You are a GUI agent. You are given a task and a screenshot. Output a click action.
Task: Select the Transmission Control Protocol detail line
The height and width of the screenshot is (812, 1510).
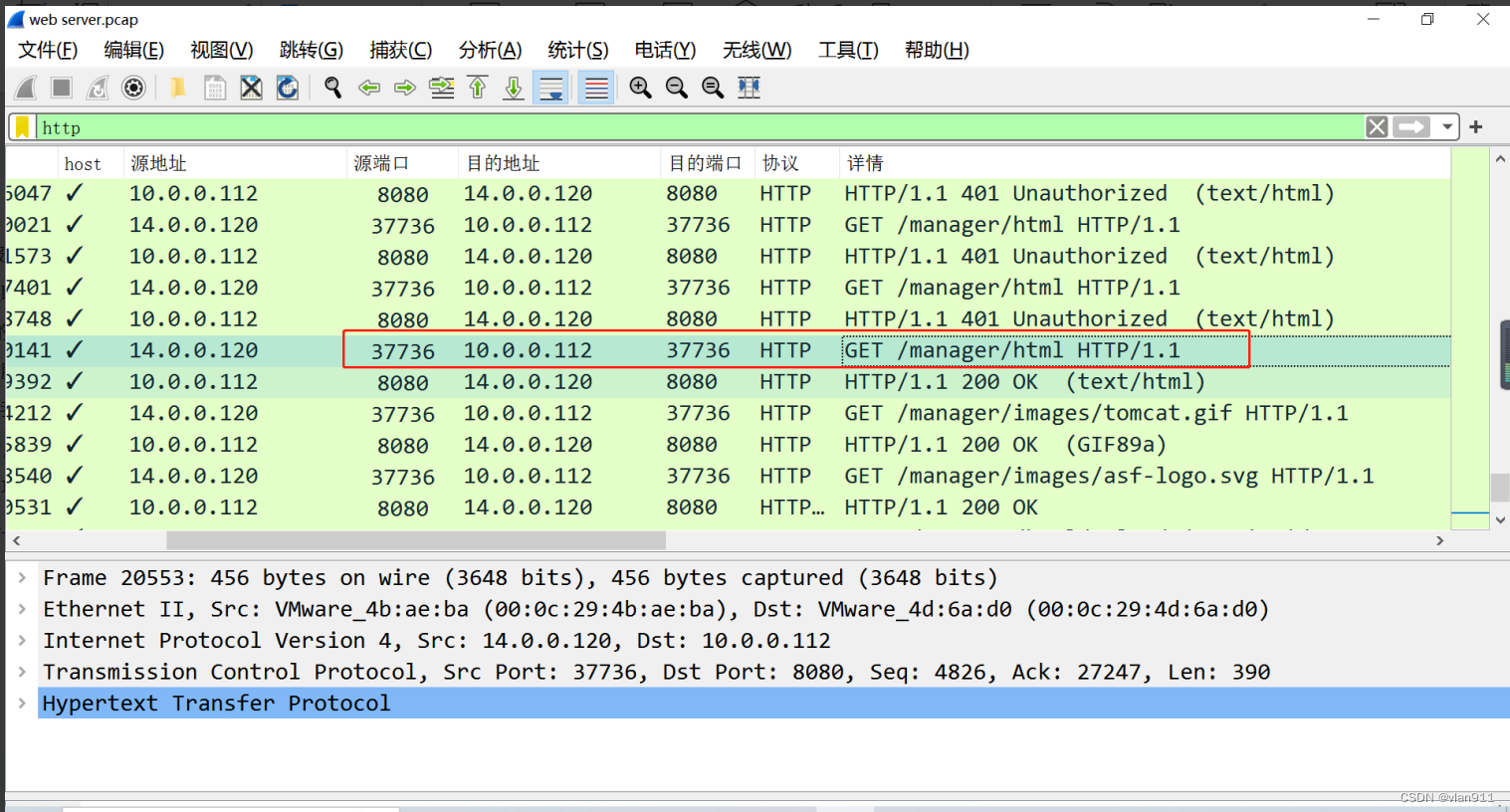click(x=773, y=672)
